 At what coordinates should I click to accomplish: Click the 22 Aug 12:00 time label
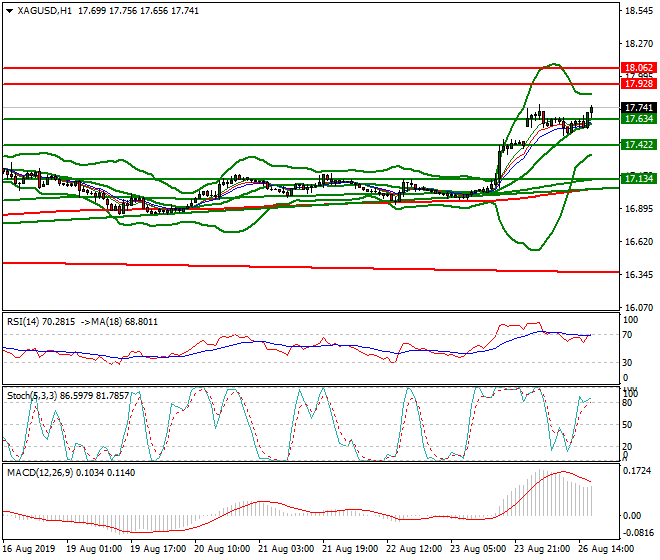point(413,550)
